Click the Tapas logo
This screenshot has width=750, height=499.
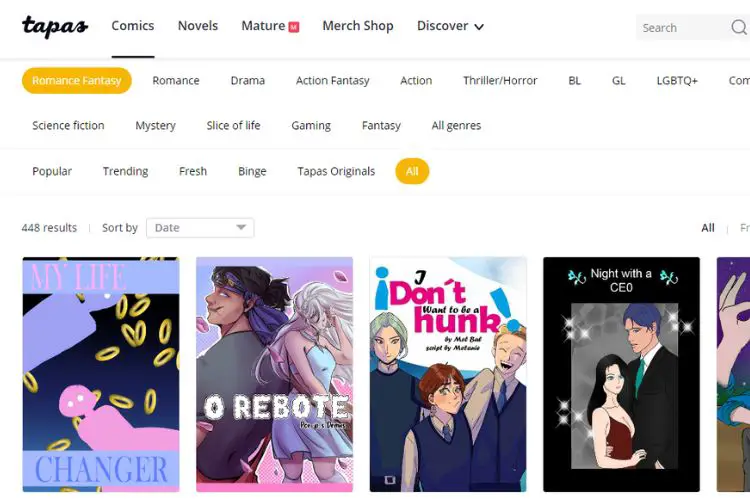(55, 26)
